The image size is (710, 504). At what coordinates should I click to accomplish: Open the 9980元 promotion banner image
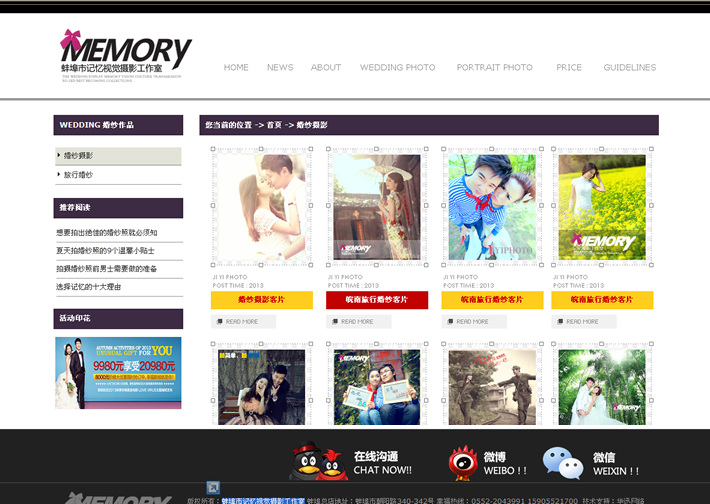click(x=118, y=372)
